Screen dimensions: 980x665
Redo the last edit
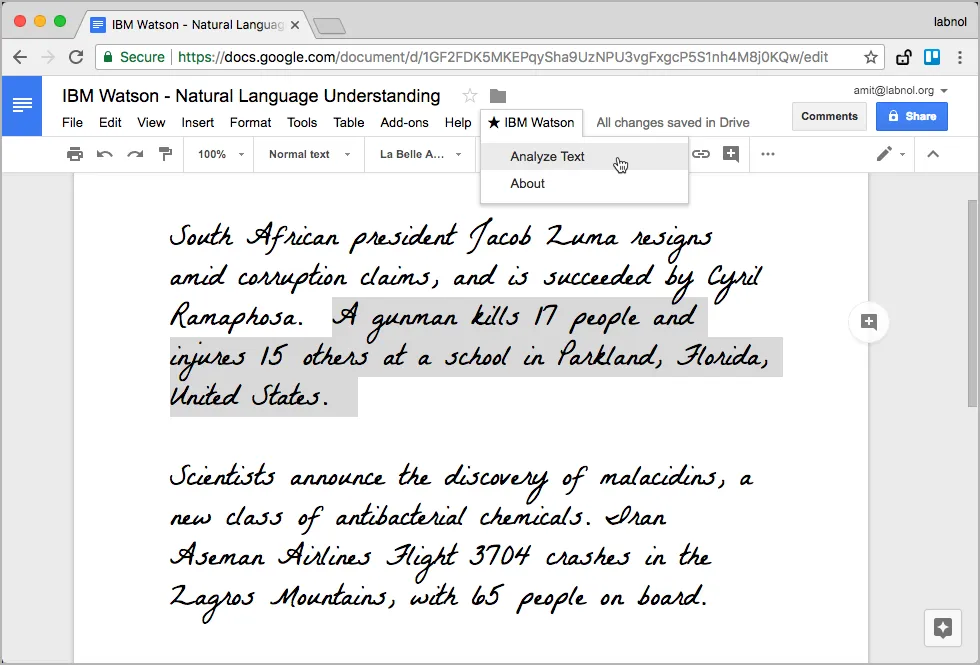click(136, 154)
